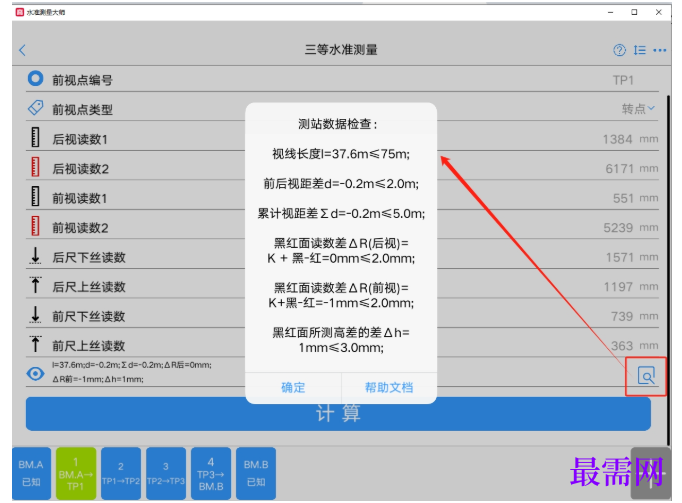
Task: Click the red ruler icon for 后视读数2
Action: click(36, 167)
